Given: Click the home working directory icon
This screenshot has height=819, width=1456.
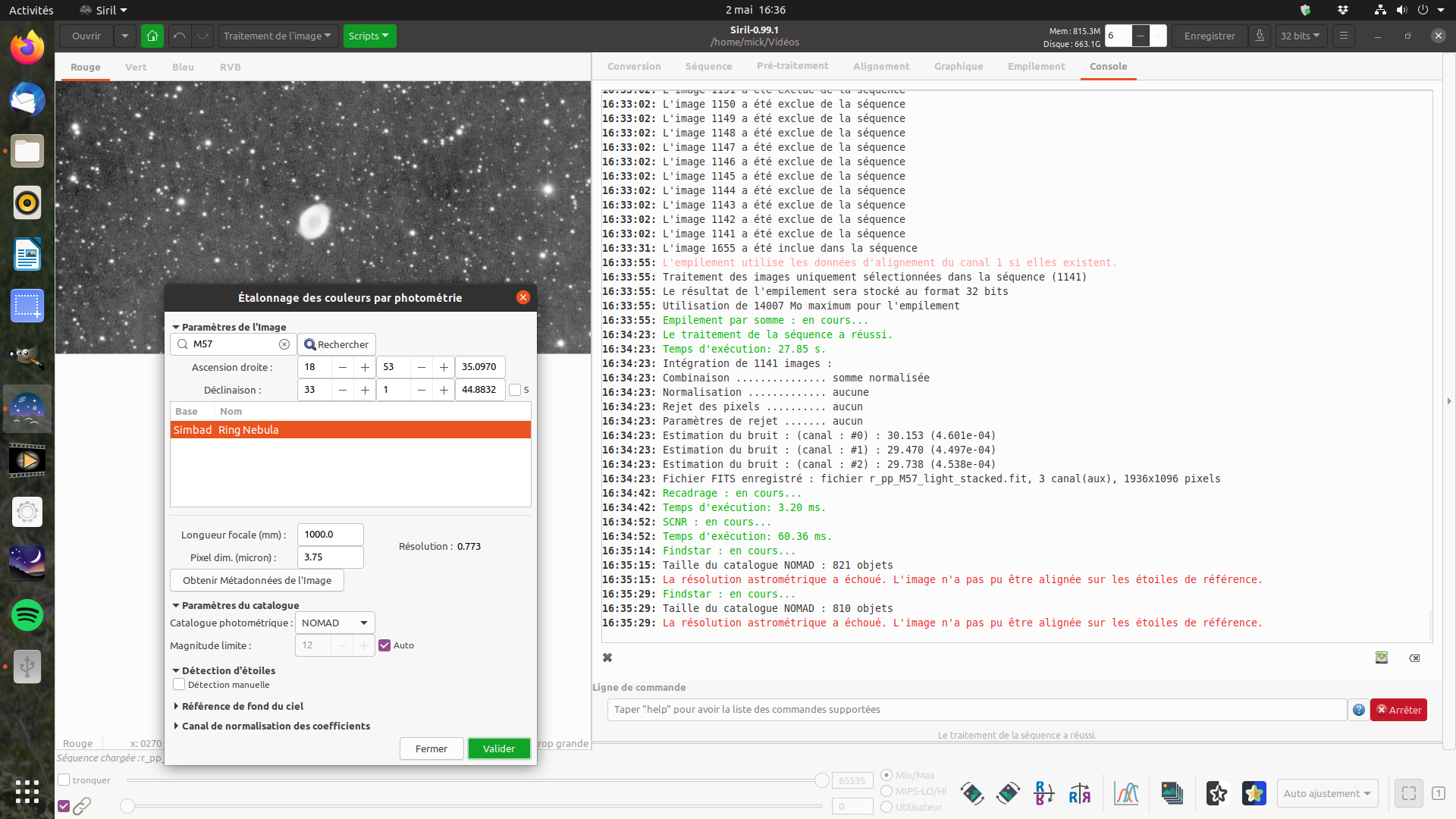Looking at the screenshot, I should tap(152, 36).
